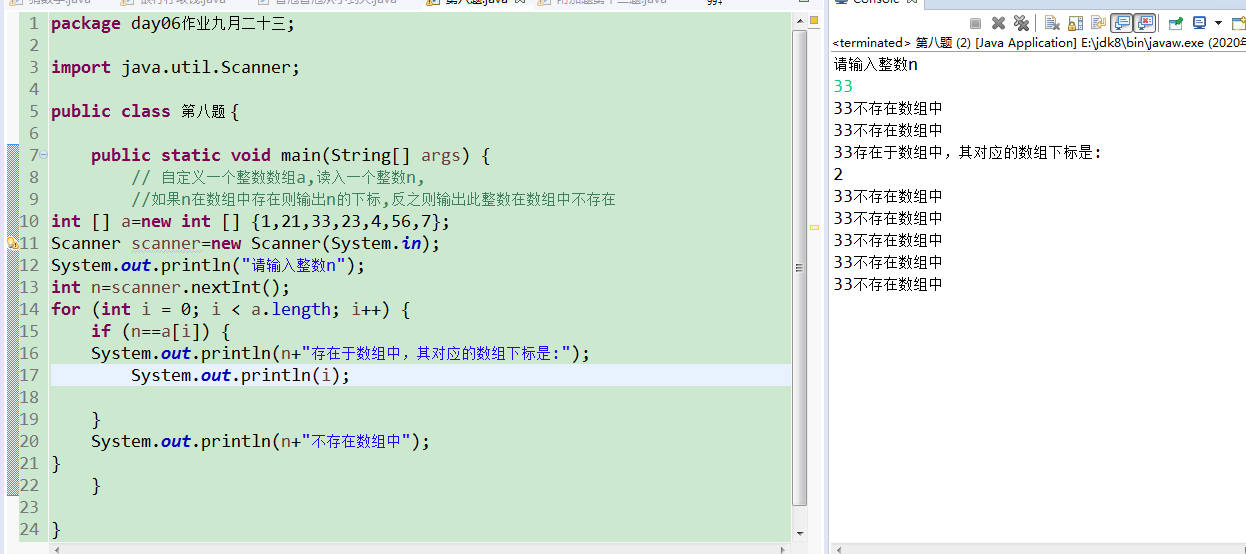Image resolution: width=1246 pixels, height=554 pixels.
Task: Click the for loop header on line 14
Action: coord(230,309)
